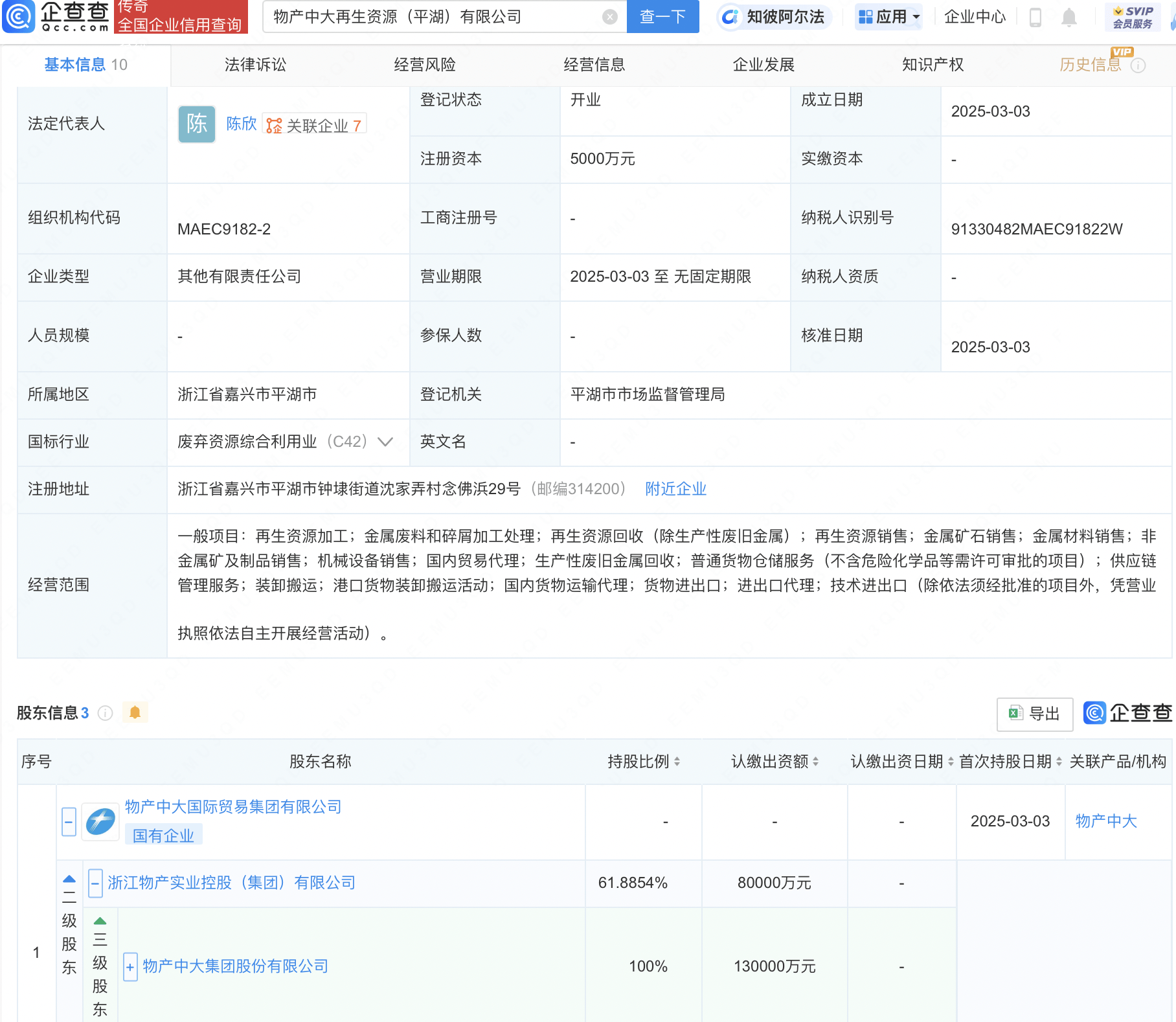Open 浙江物产实业控股（集团）有限公司 link

coord(232,883)
